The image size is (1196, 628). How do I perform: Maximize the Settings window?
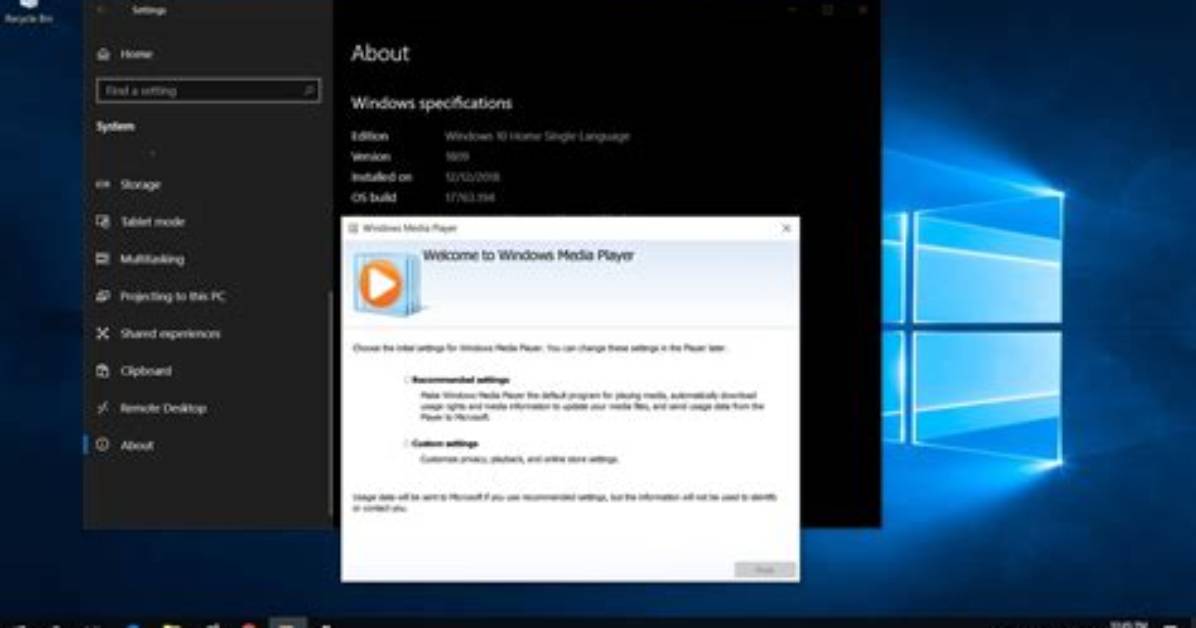click(x=828, y=10)
